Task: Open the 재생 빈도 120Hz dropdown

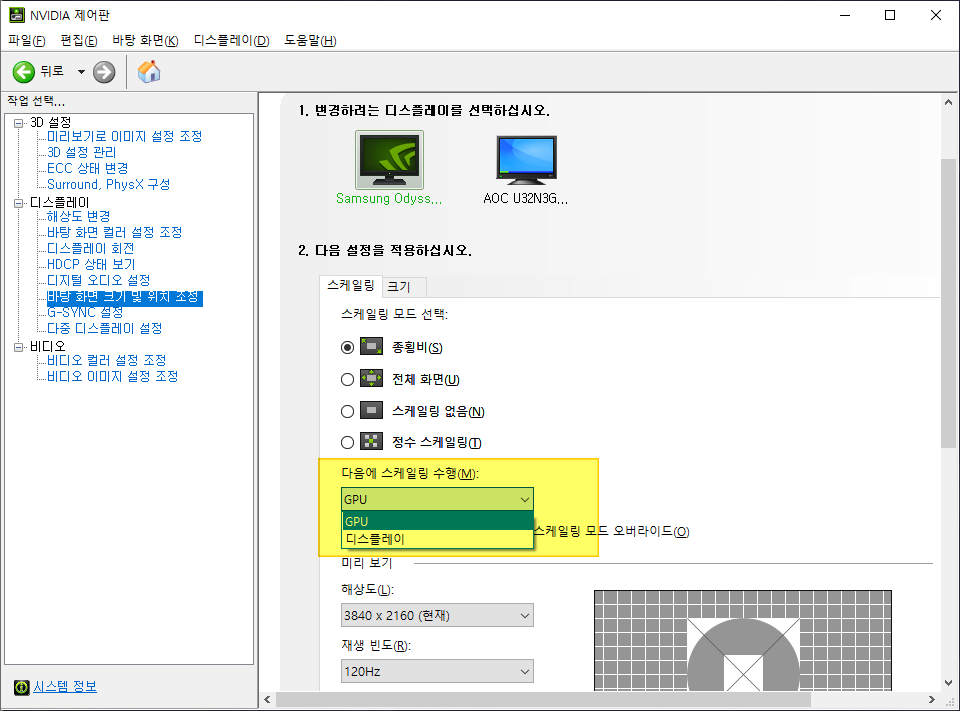Action: point(437,671)
